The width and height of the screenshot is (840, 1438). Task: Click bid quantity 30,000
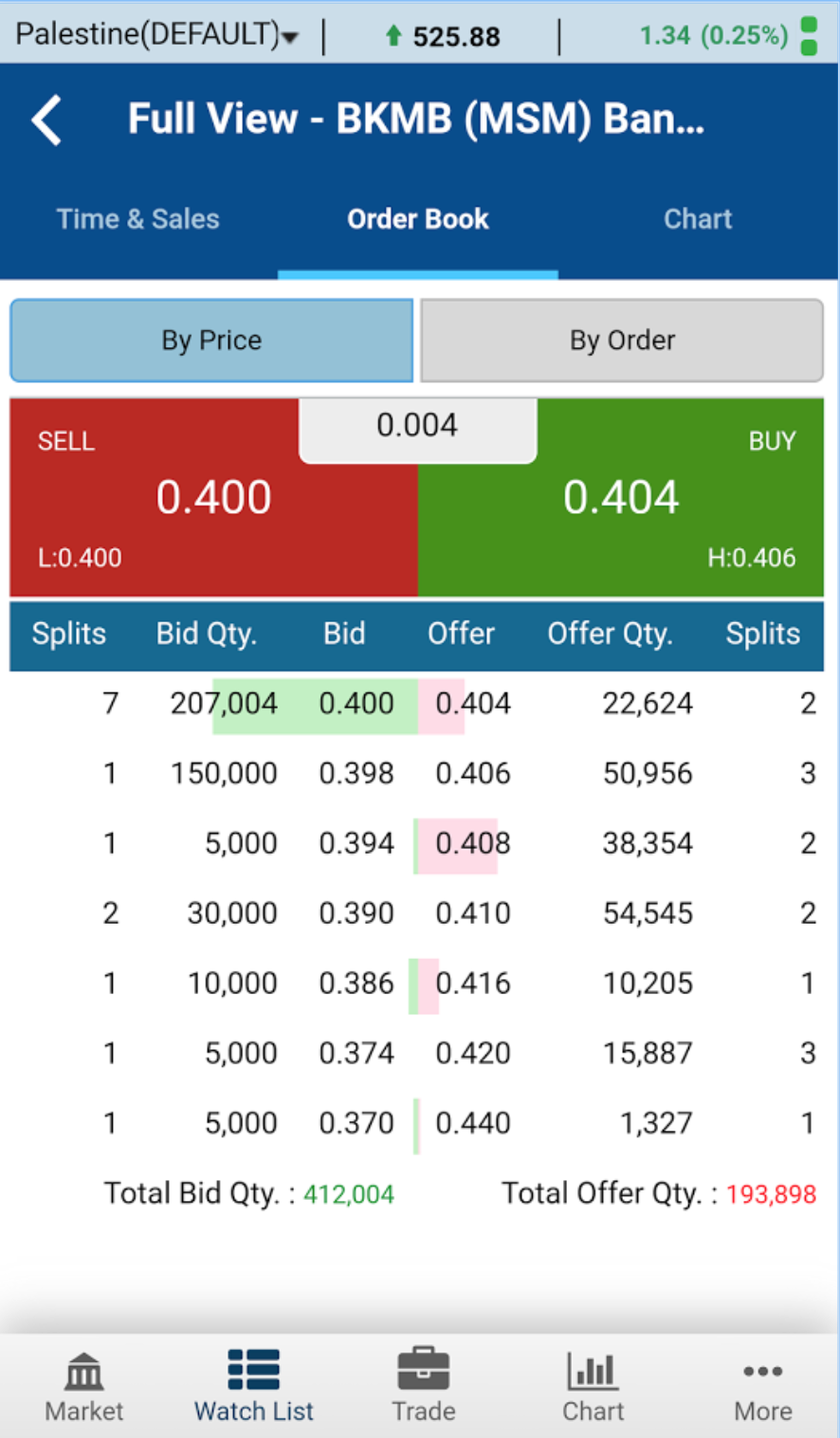click(232, 913)
